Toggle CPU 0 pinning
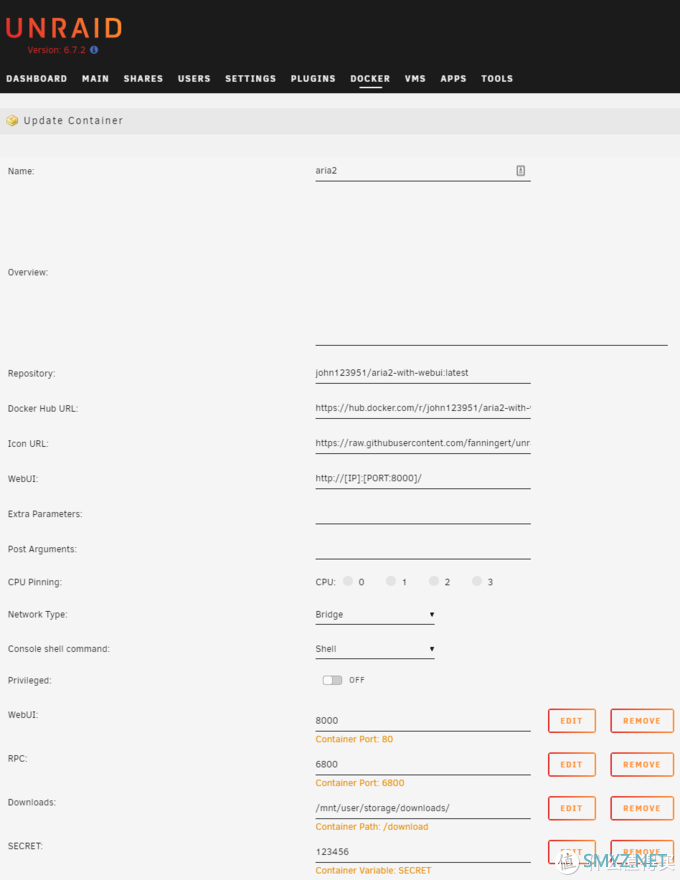 click(x=348, y=581)
